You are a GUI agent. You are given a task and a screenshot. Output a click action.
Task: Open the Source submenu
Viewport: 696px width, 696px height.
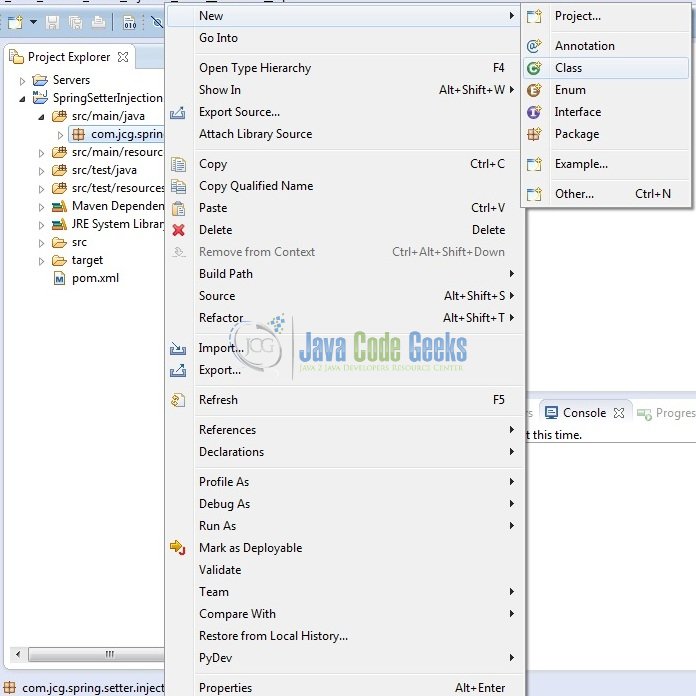tap(345, 296)
